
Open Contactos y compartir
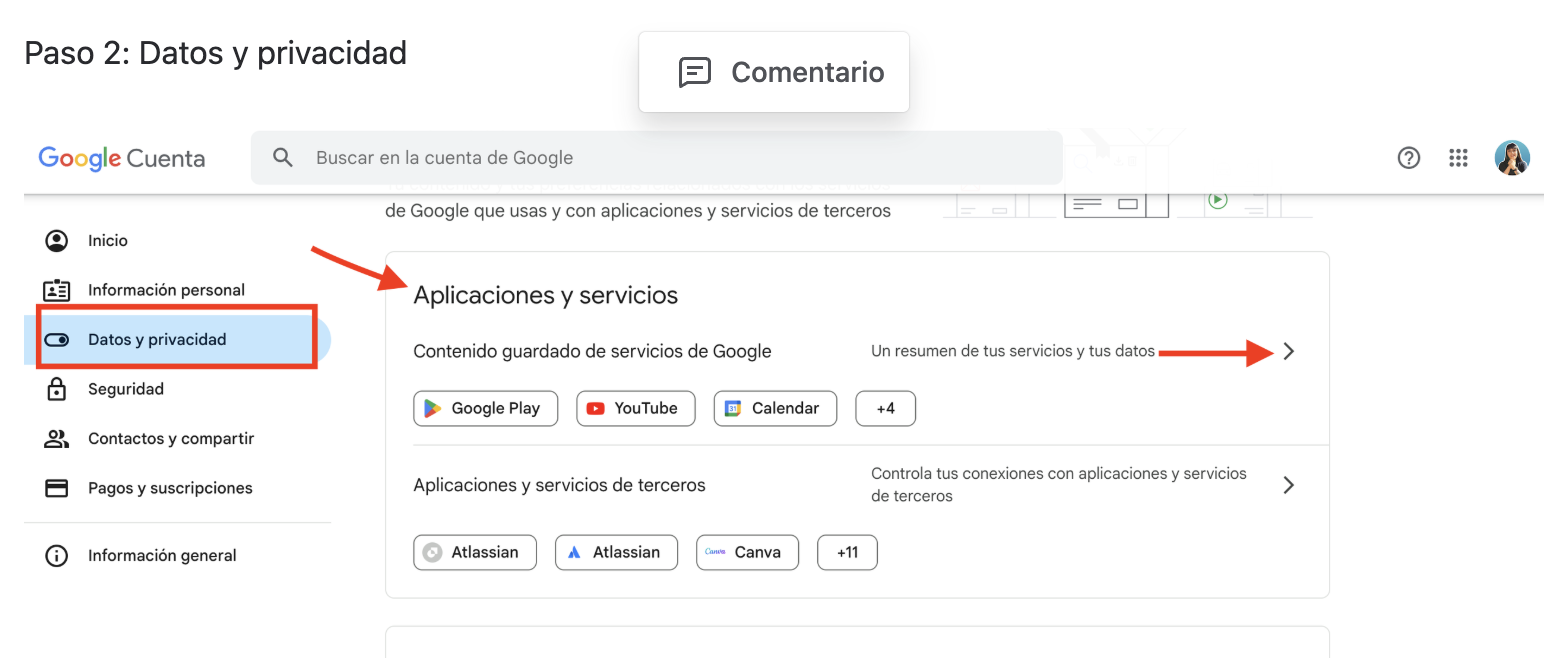(171, 439)
